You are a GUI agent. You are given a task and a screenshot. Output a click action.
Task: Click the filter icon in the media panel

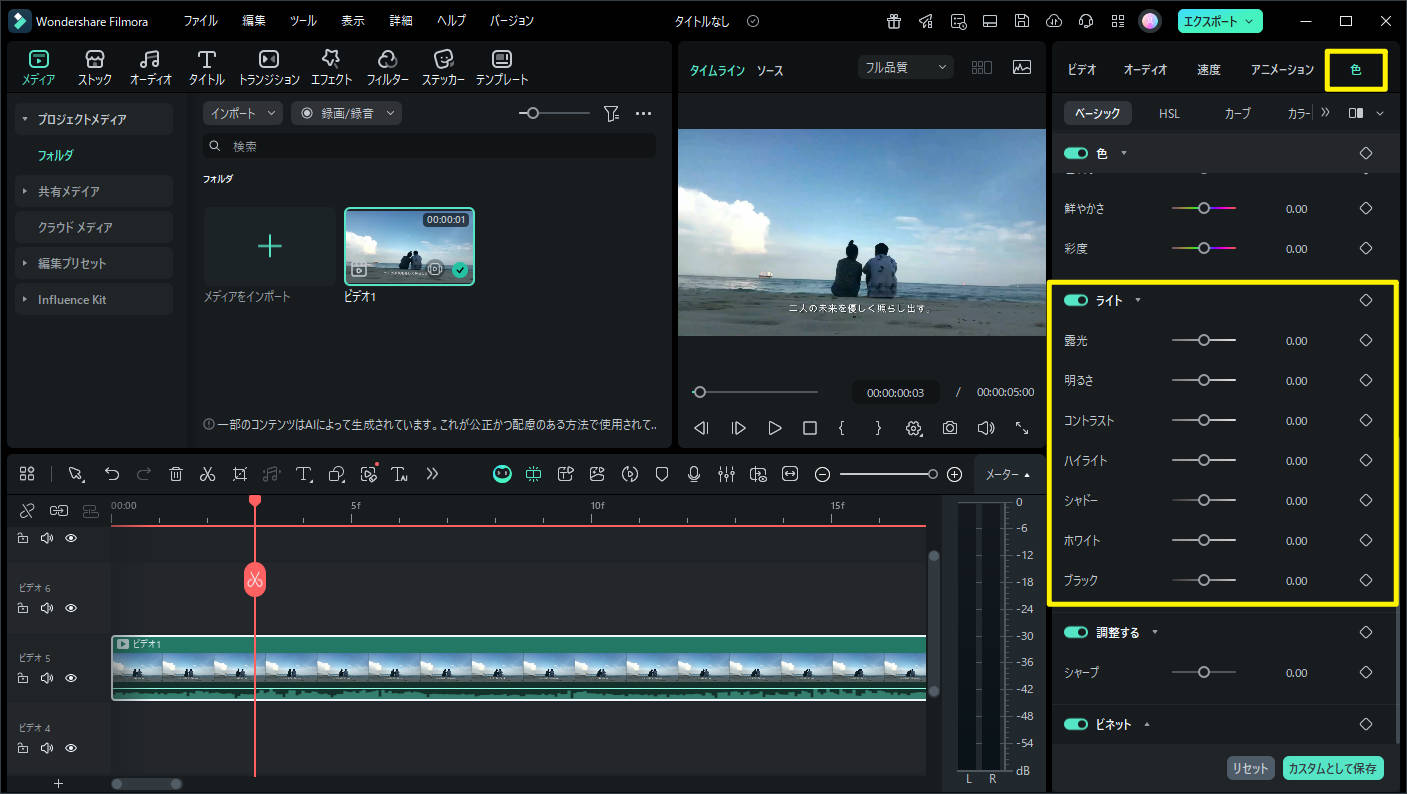[x=612, y=114]
